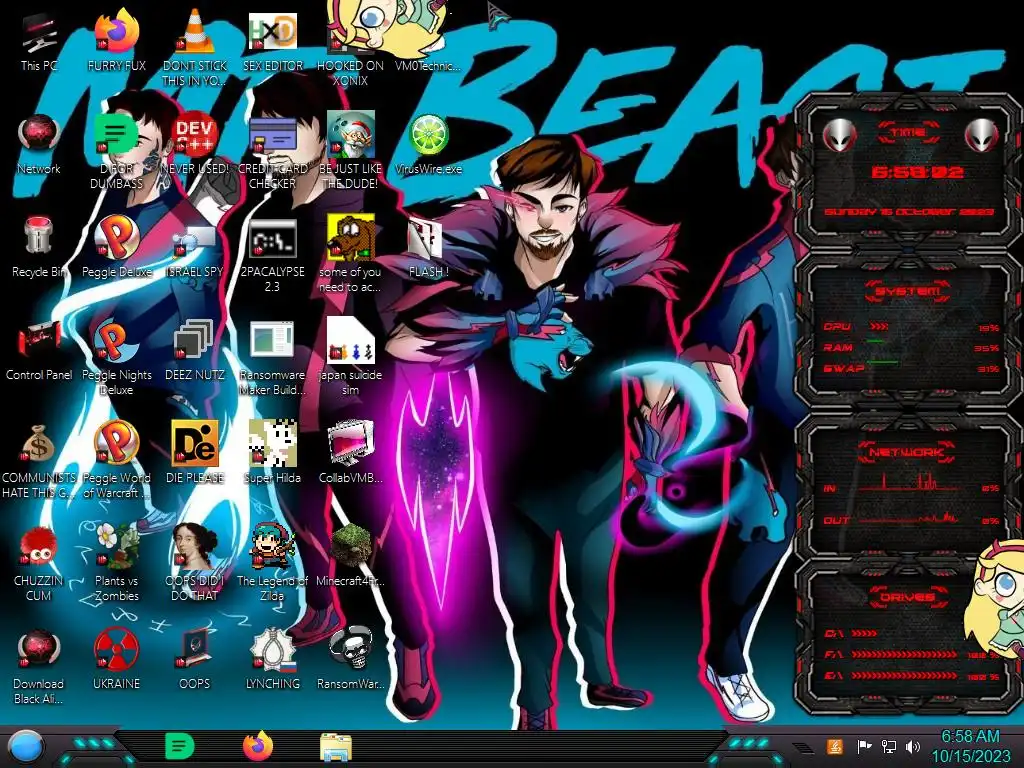This screenshot has height=768, width=1024.
Task: Click the F:\ drive bar in widget
Action: [904, 654]
